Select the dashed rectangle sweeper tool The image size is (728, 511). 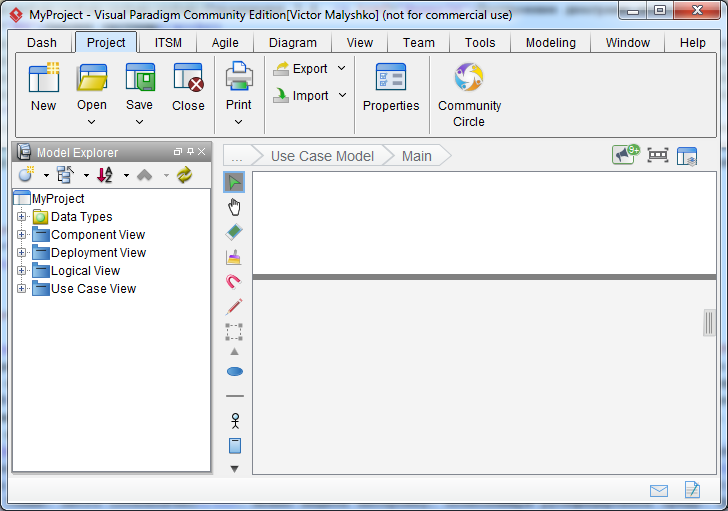click(x=234, y=332)
